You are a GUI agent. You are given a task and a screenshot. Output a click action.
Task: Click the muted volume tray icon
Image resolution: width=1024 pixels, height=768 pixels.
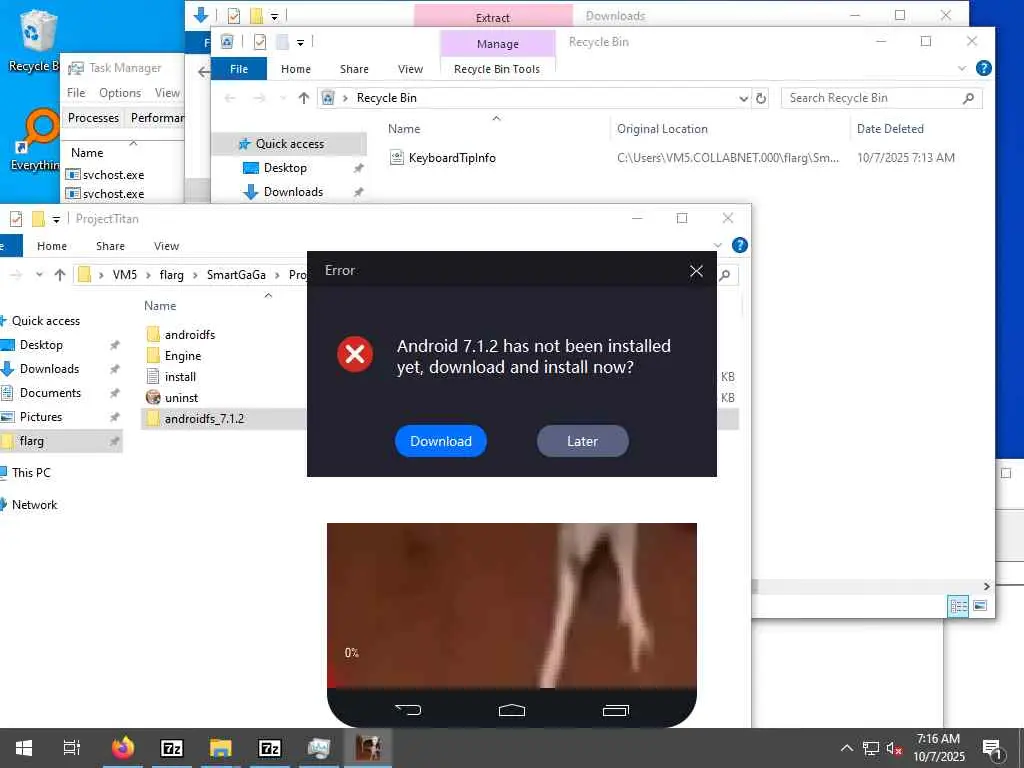[x=894, y=748]
